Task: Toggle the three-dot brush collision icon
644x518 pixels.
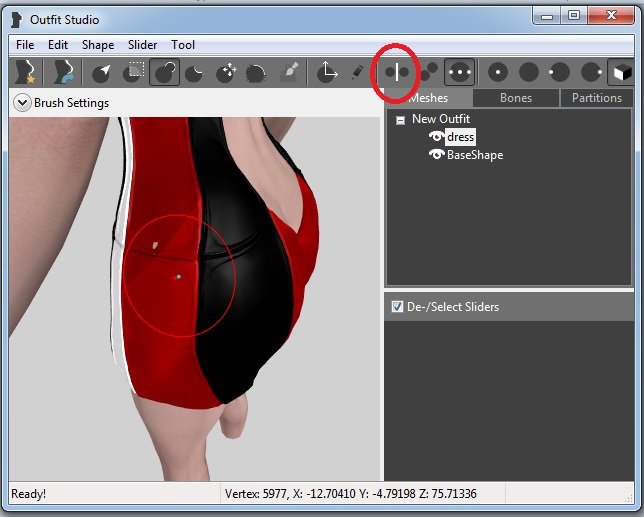Action: [x=460, y=72]
